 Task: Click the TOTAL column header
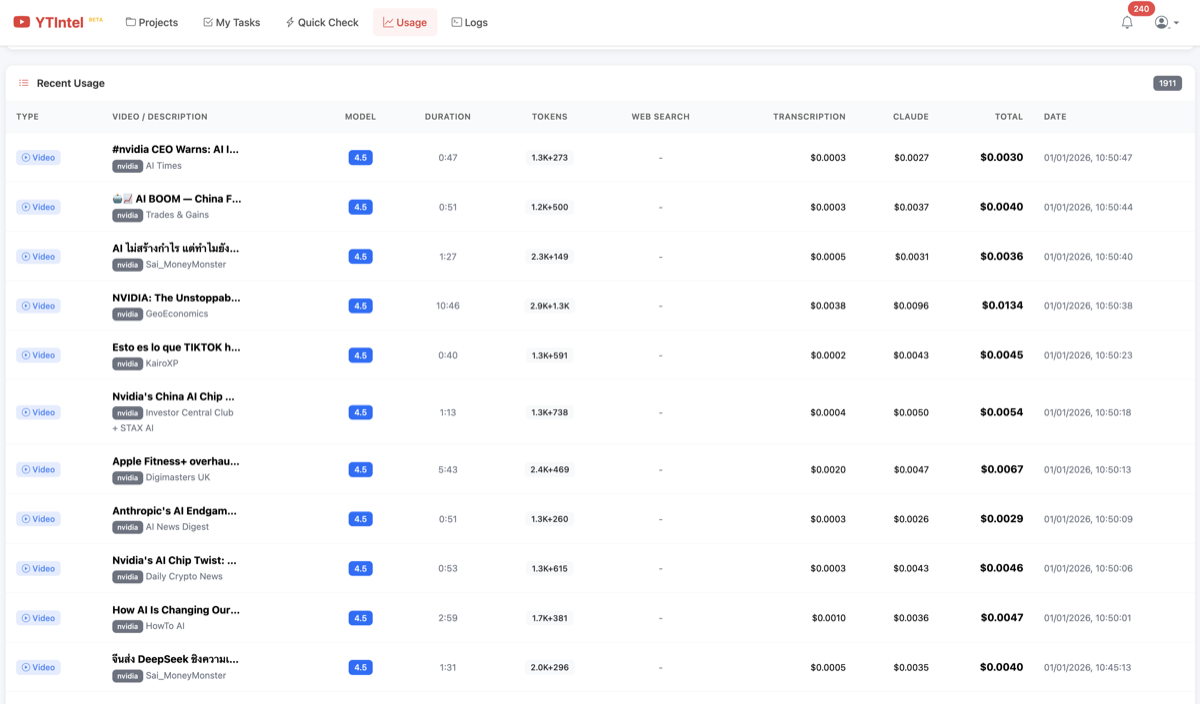point(1008,117)
